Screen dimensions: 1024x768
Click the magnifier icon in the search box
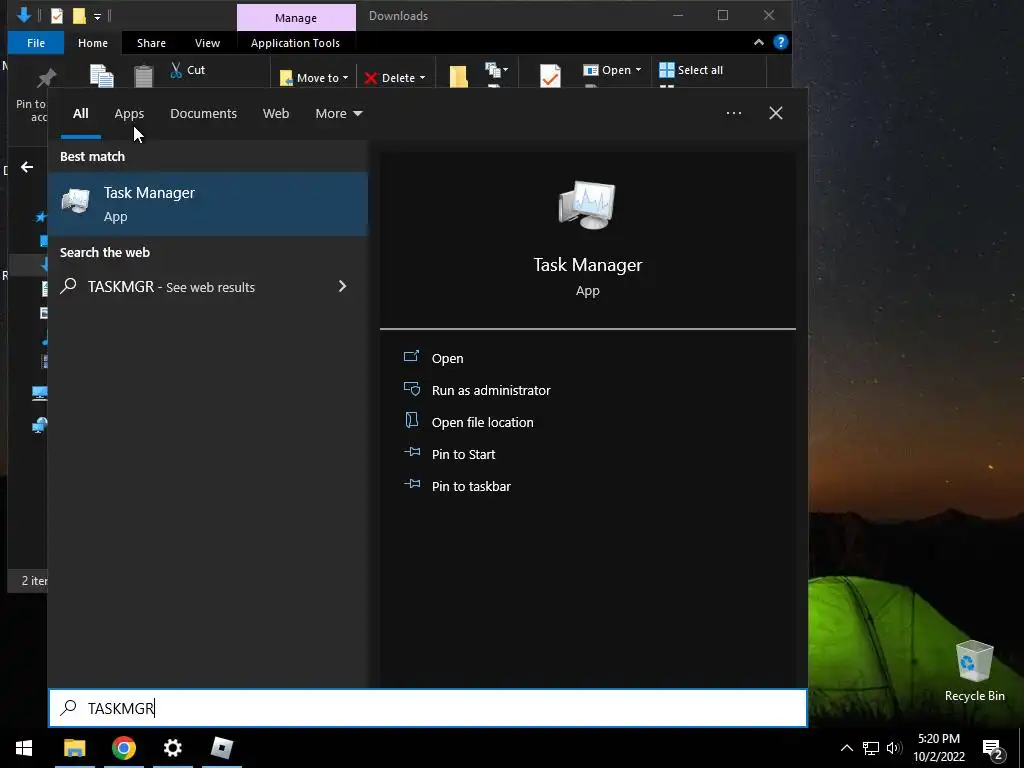[69, 707]
